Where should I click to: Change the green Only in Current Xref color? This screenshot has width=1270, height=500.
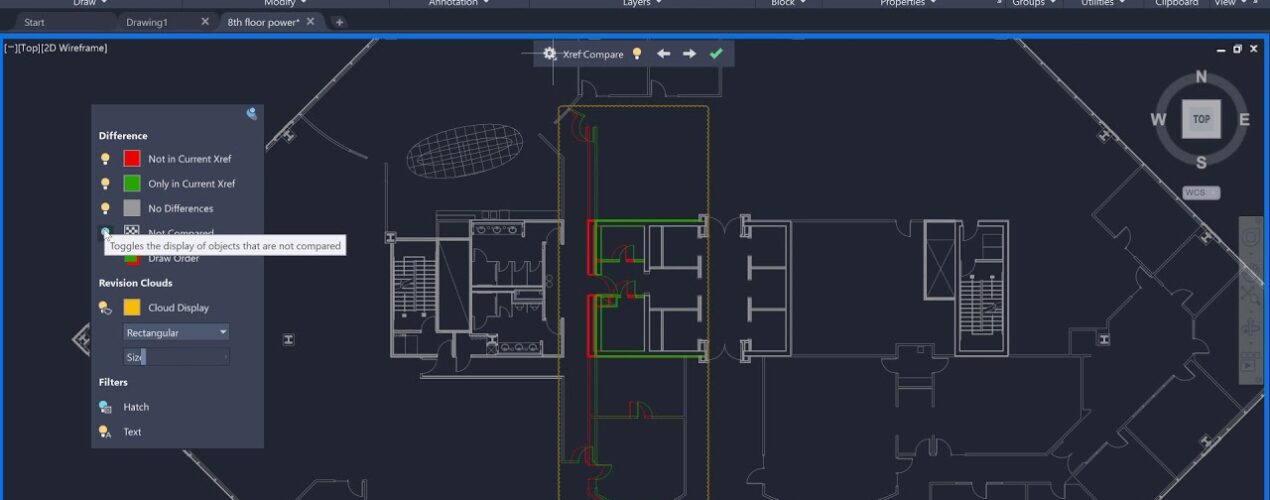click(132, 184)
